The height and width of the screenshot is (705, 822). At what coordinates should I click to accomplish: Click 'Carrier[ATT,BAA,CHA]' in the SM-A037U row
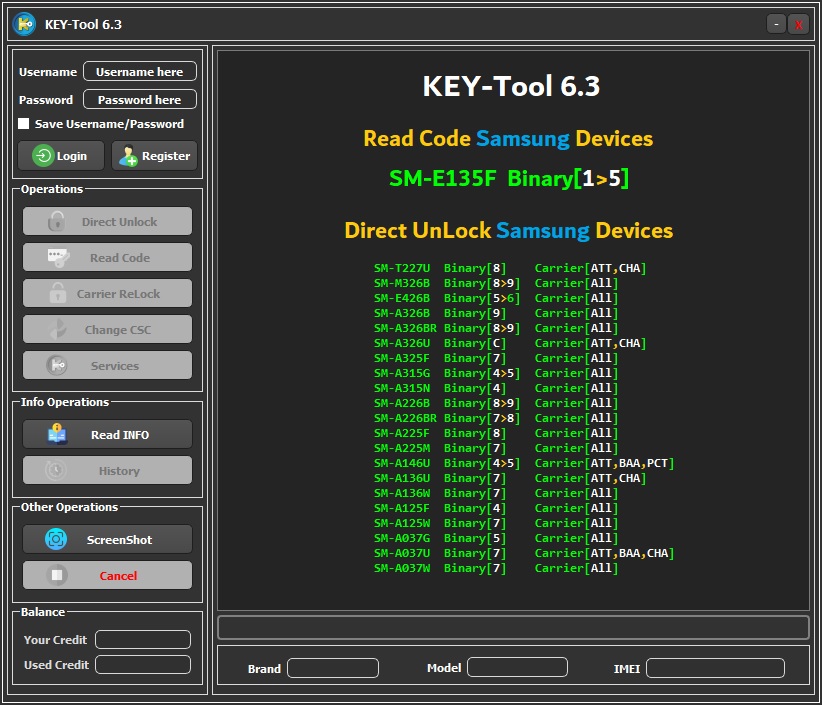(604, 553)
